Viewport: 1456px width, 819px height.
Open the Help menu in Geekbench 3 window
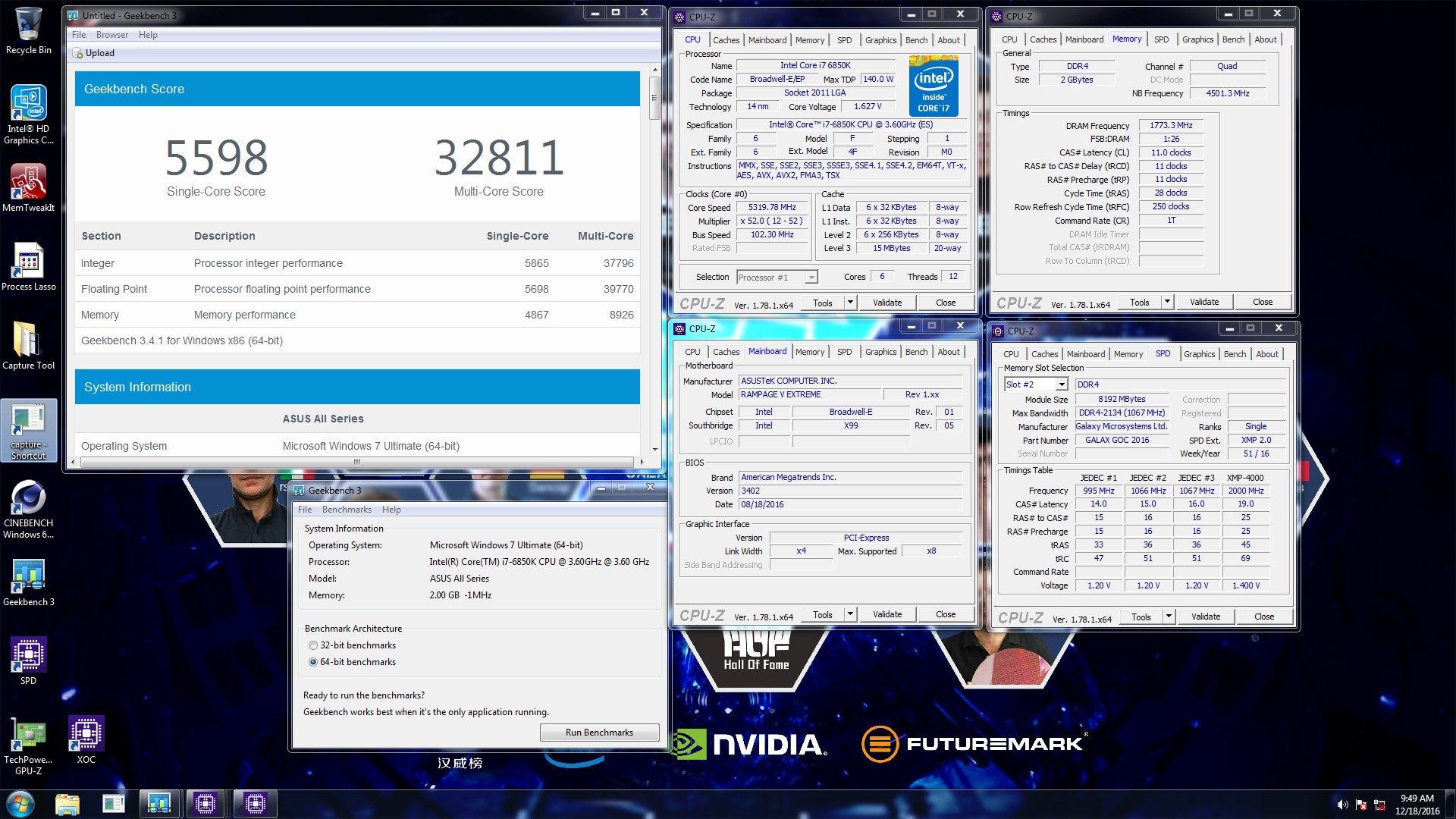click(391, 510)
